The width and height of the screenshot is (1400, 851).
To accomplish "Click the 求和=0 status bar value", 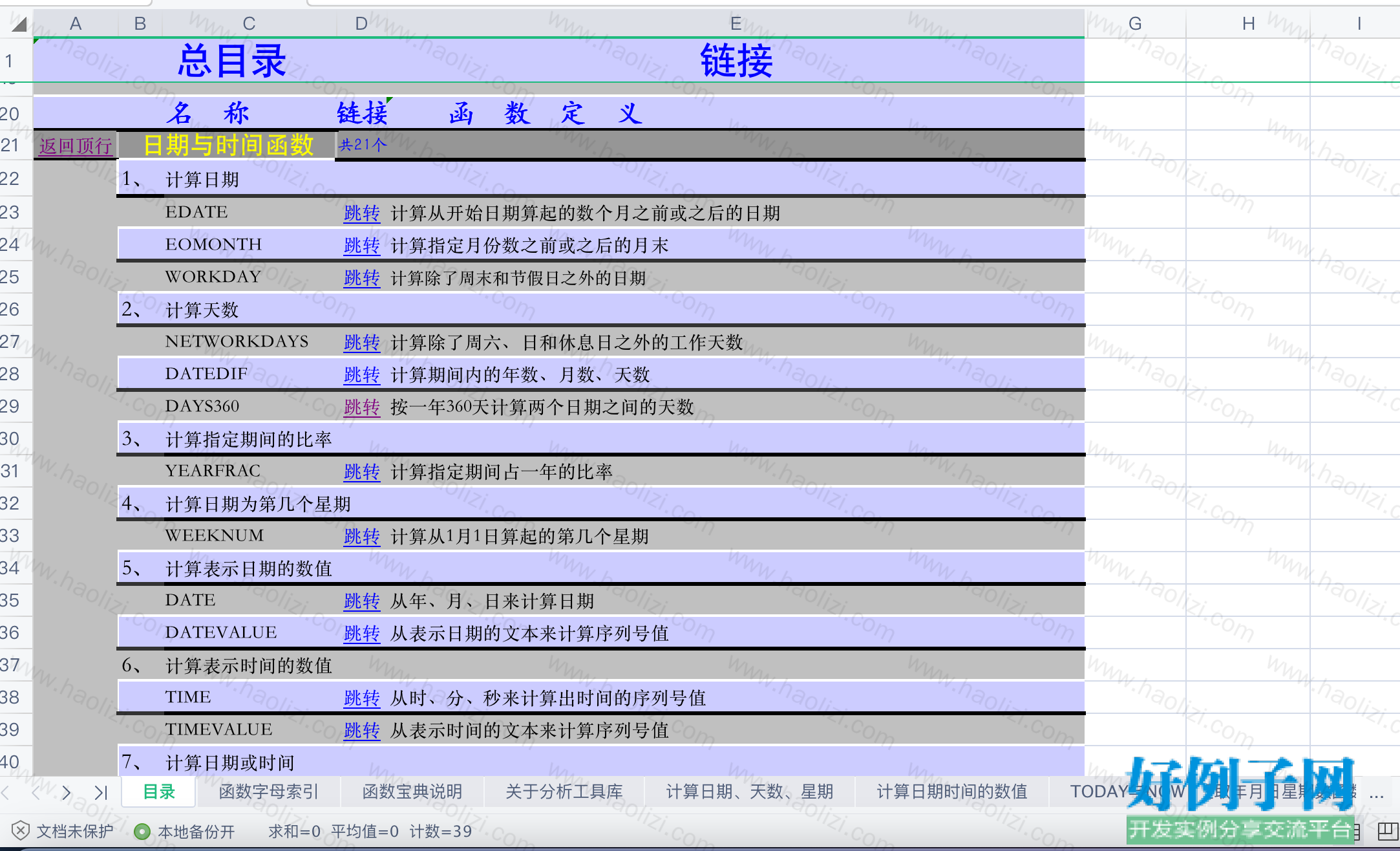I will click(x=295, y=831).
